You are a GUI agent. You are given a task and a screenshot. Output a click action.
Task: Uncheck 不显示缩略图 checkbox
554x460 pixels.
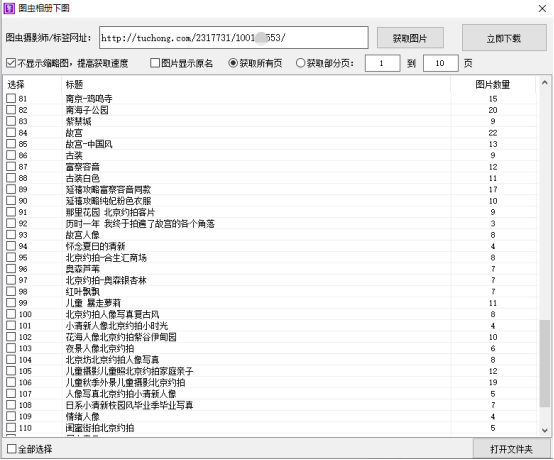coord(11,63)
